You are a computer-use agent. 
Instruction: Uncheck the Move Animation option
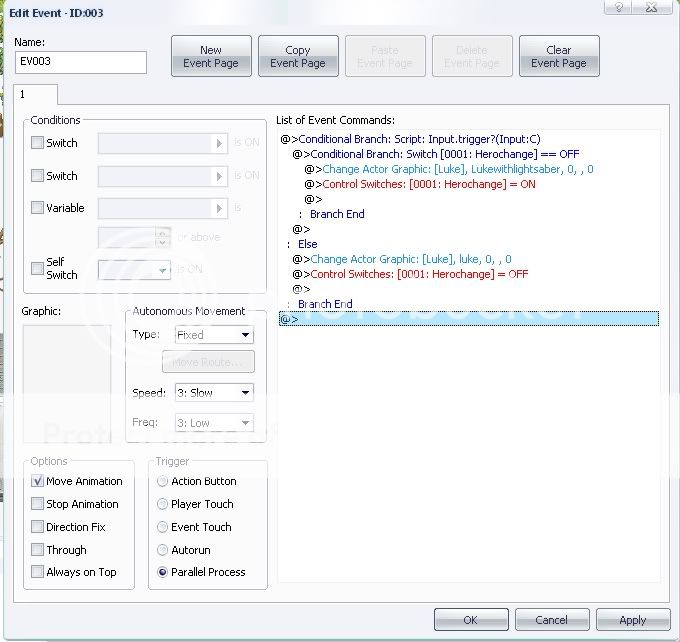(x=38, y=481)
